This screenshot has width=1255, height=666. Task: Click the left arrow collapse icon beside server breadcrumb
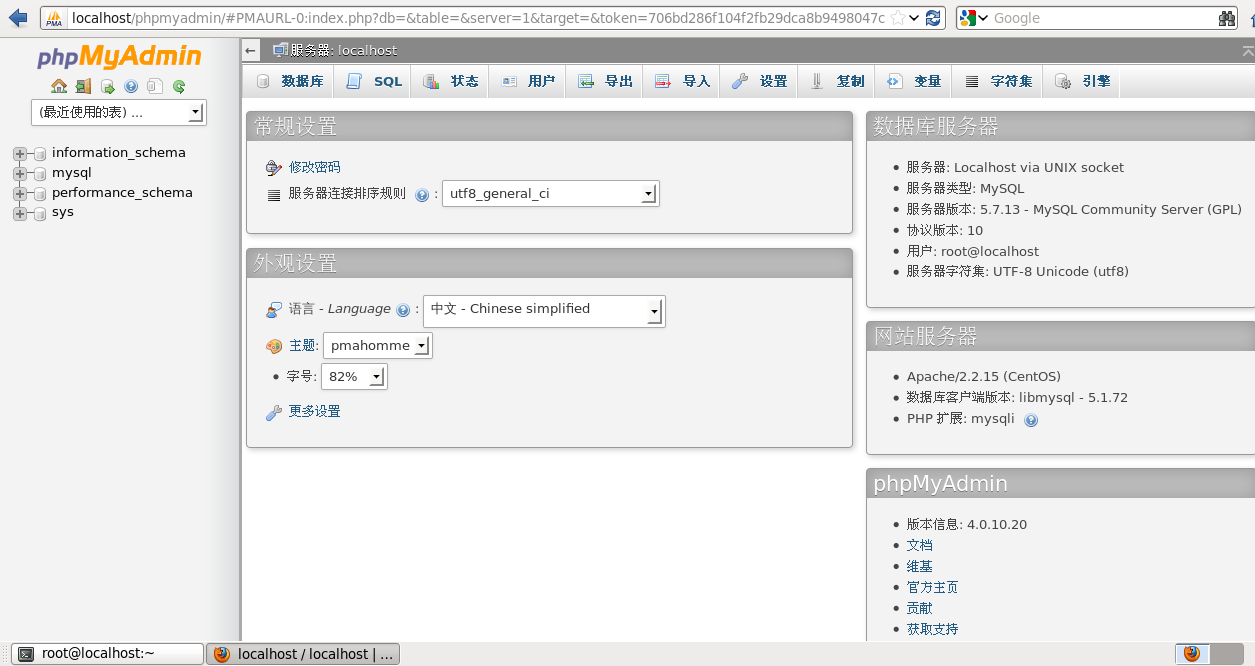[x=252, y=50]
